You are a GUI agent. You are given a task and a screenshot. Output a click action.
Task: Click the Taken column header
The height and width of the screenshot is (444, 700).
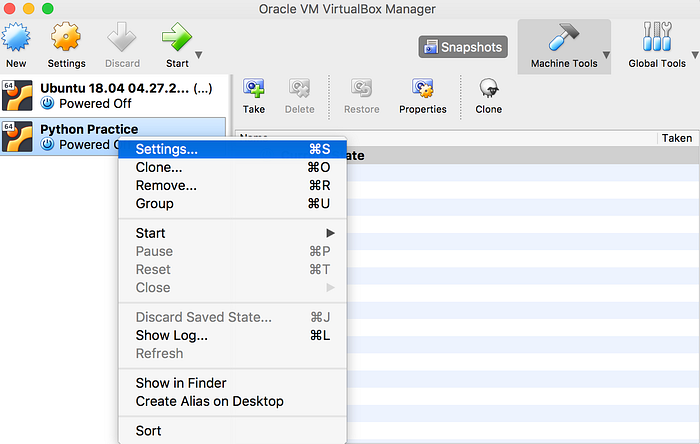click(677, 138)
